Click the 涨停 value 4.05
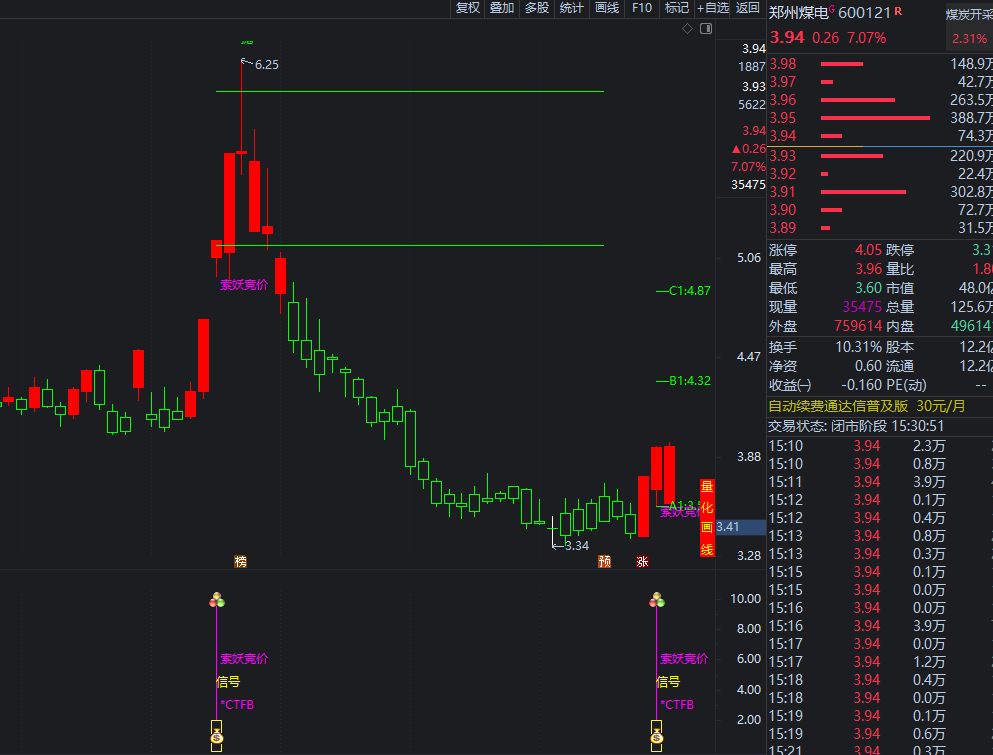Image resolution: width=993 pixels, height=755 pixels. 868,250
